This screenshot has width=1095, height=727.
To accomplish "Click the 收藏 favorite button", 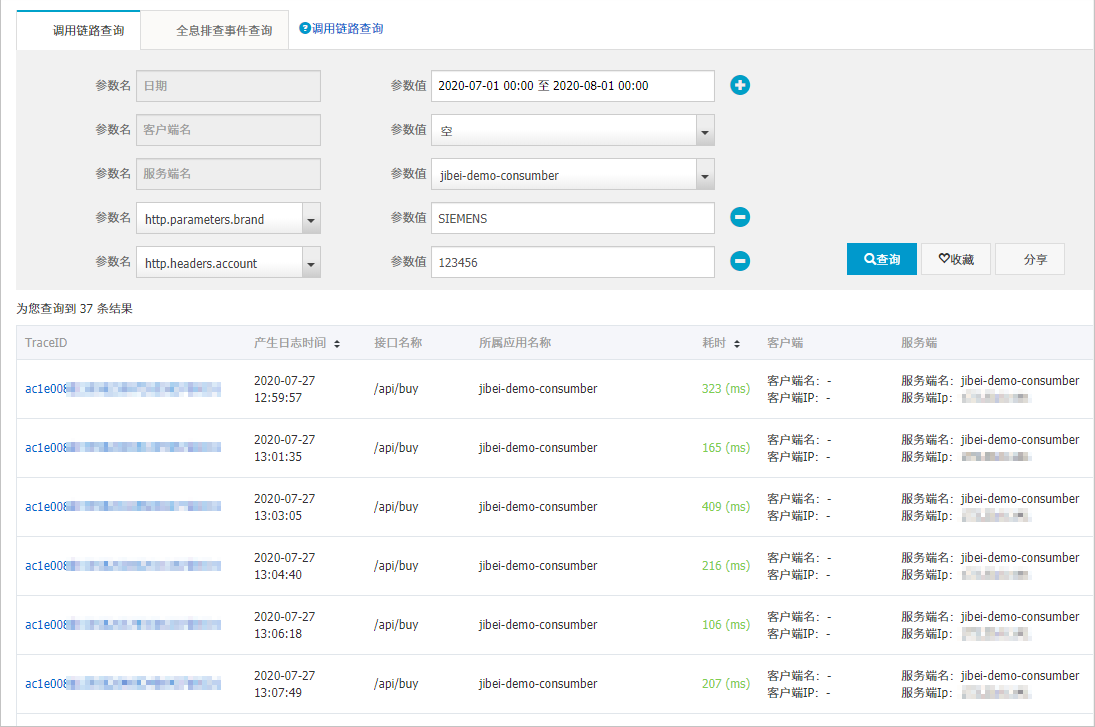I will click(955, 259).
